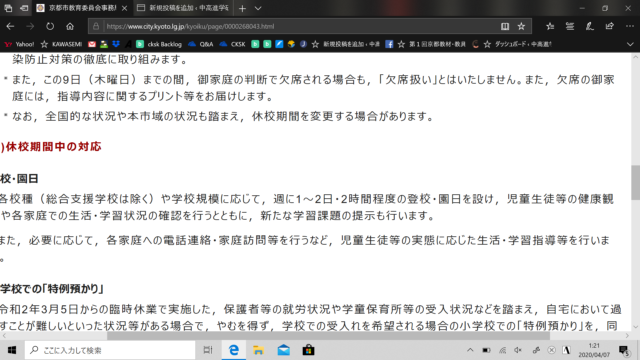Click the vertical scrollbar down arrow

tap(636, 327)
